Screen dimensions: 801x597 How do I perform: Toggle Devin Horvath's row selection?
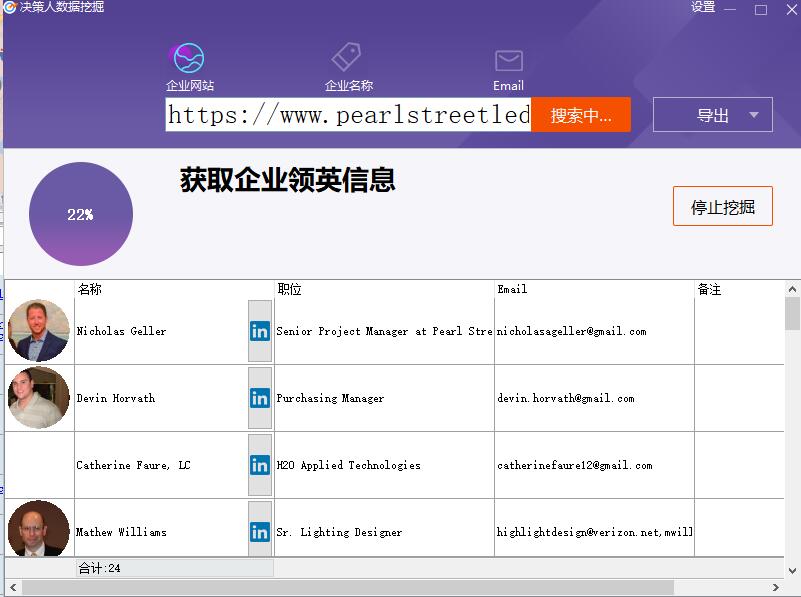(160, 397)
